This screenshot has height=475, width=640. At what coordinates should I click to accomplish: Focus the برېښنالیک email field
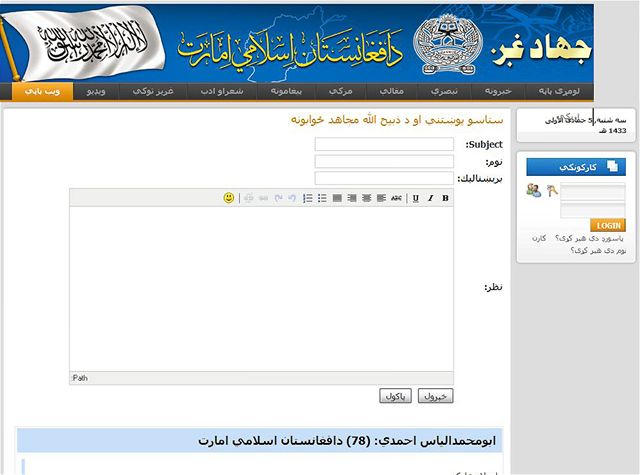384,178
